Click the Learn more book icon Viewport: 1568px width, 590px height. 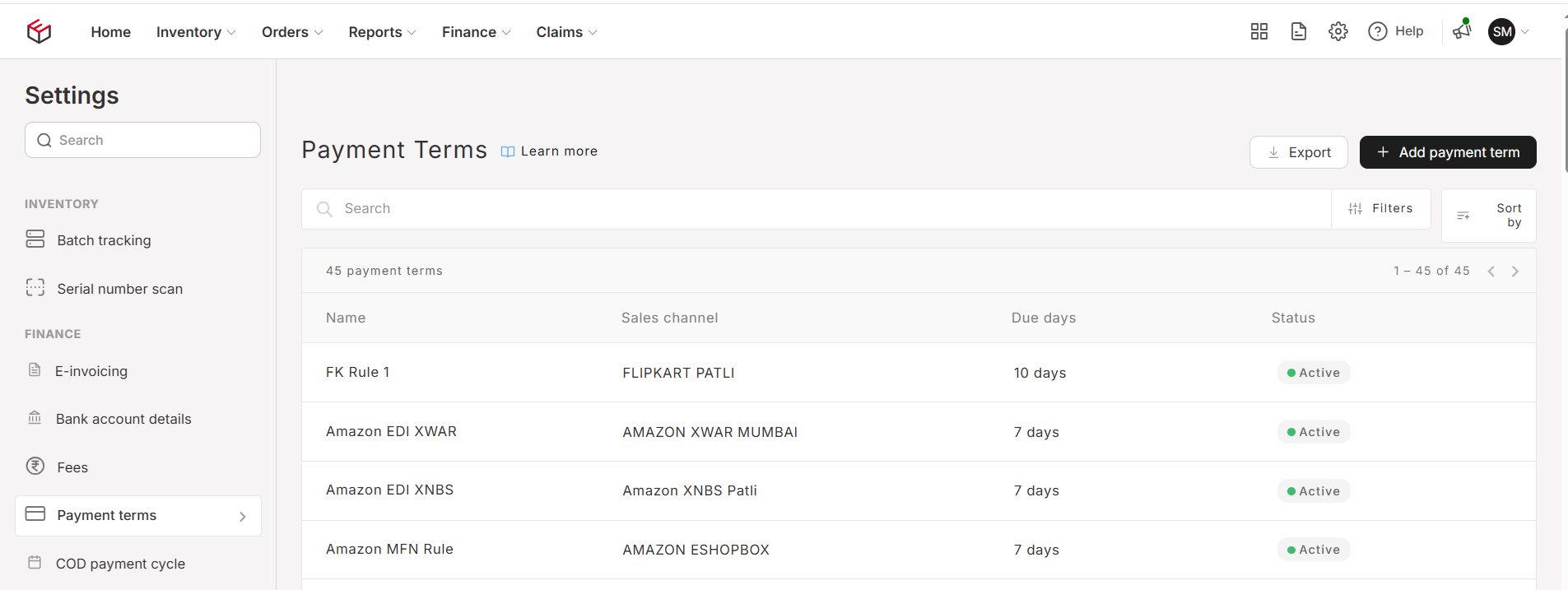508,151
